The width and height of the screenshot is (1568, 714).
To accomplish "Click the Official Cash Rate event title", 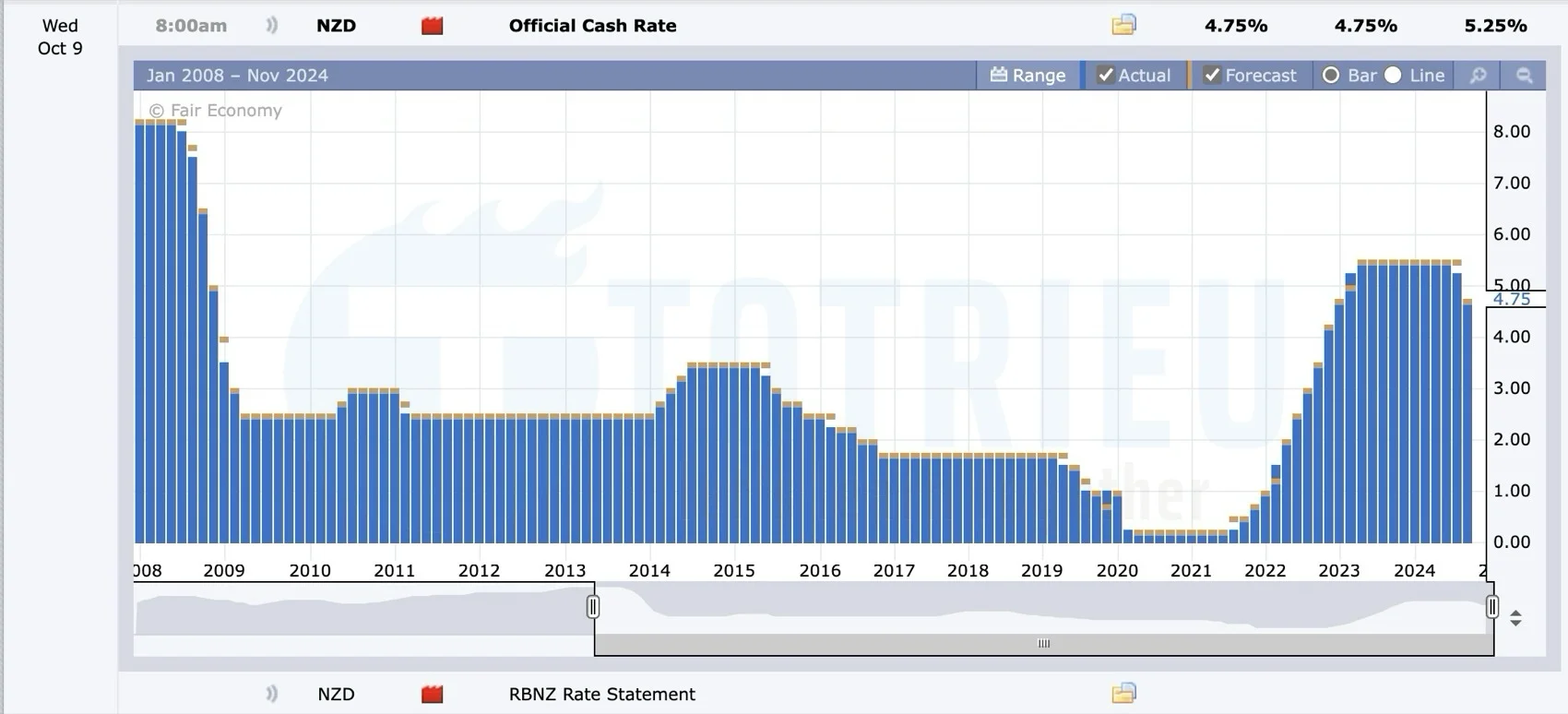I will 592,26.
